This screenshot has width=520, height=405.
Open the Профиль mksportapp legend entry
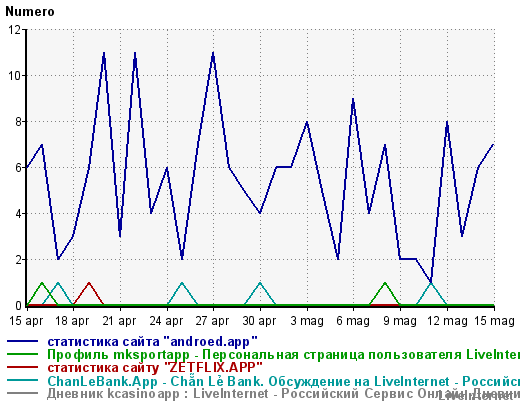[284, 355]
